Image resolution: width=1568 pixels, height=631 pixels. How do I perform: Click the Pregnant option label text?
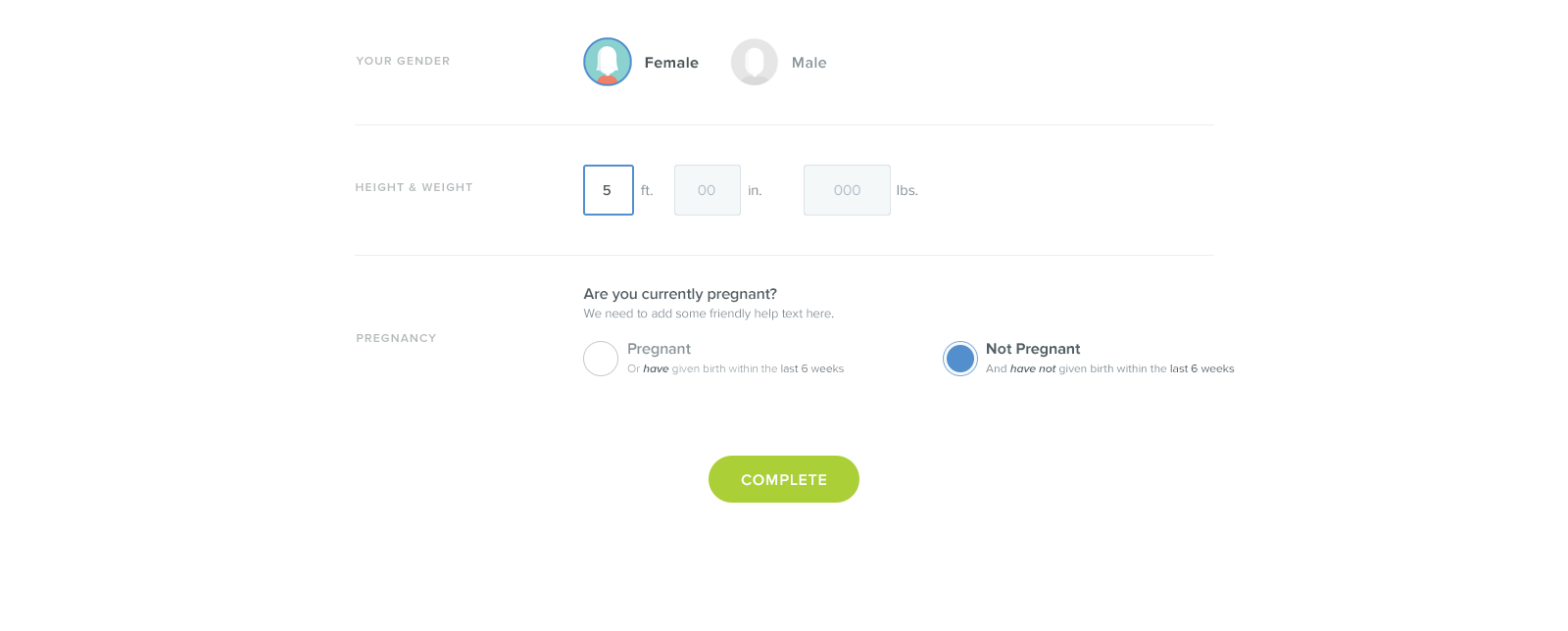pyautogui.click(x=659, y=349)
